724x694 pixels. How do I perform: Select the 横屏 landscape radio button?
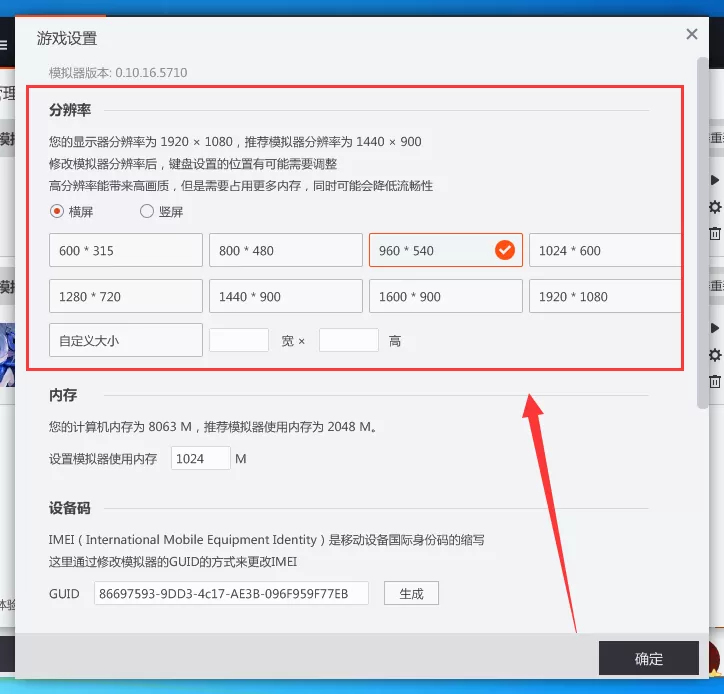tap(57, 211)
